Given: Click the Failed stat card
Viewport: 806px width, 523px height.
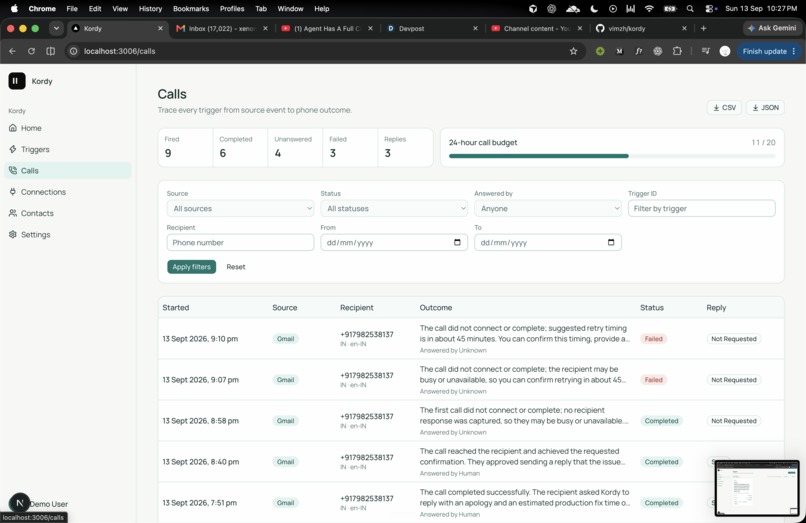Looking at the screenshot, I should point(350,147).
